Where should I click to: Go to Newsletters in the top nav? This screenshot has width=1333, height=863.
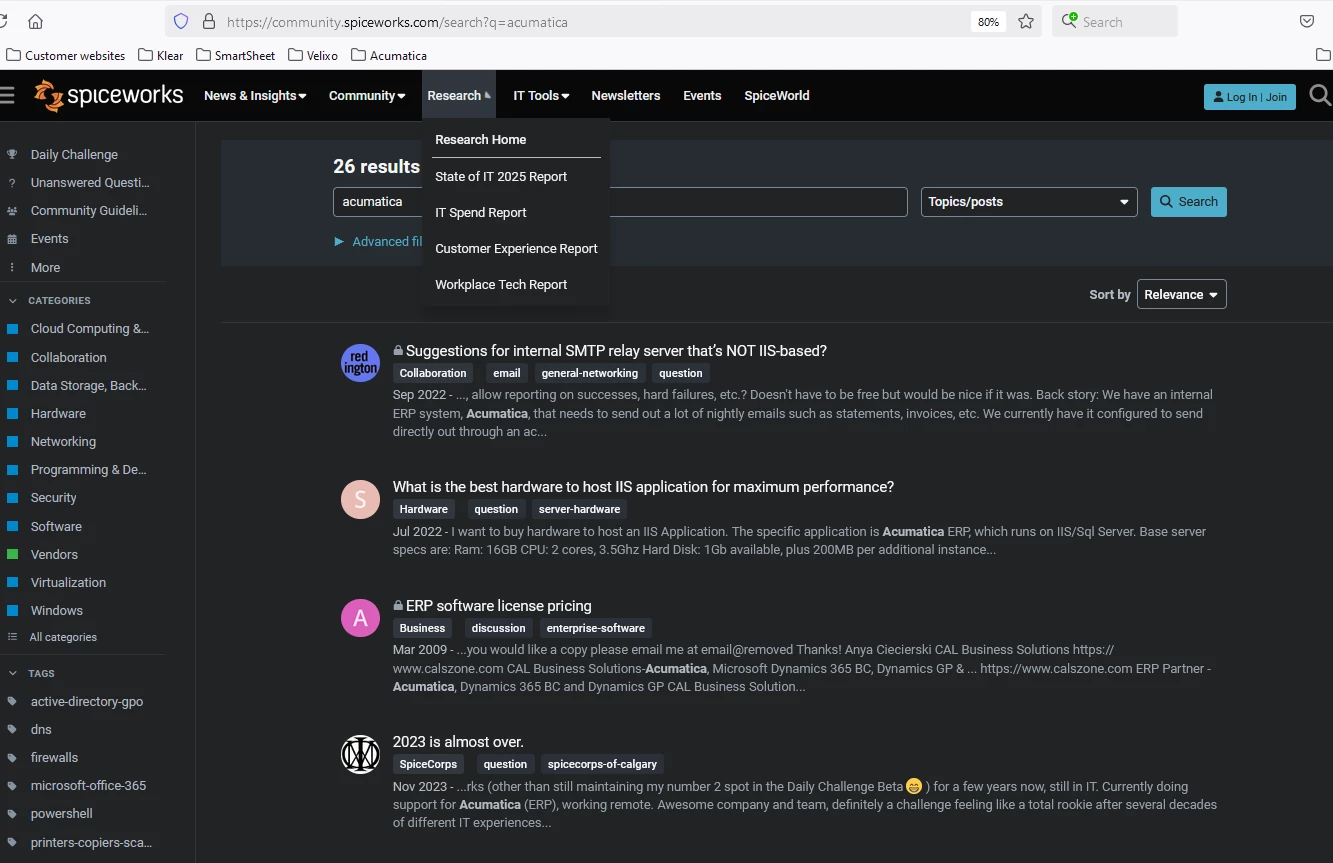(x=626, y=95)
